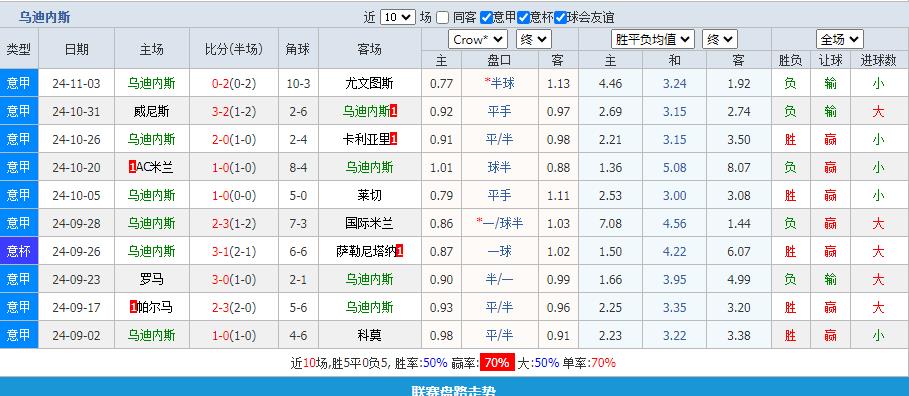Click the corner count 10-3

(298, 83)
